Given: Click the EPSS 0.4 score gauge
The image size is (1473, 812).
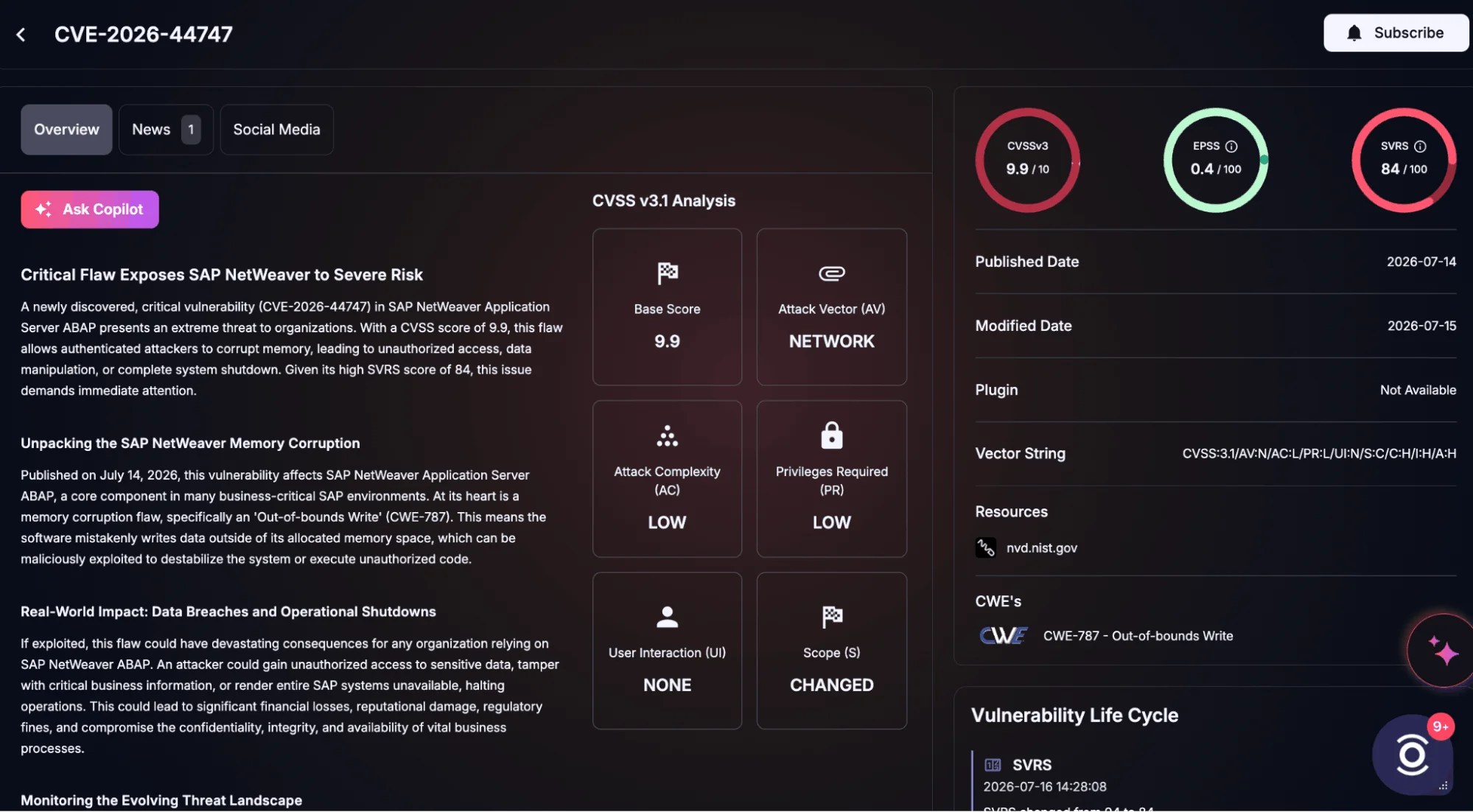Looking at the screenshot, I should (x=1216, y=160).
